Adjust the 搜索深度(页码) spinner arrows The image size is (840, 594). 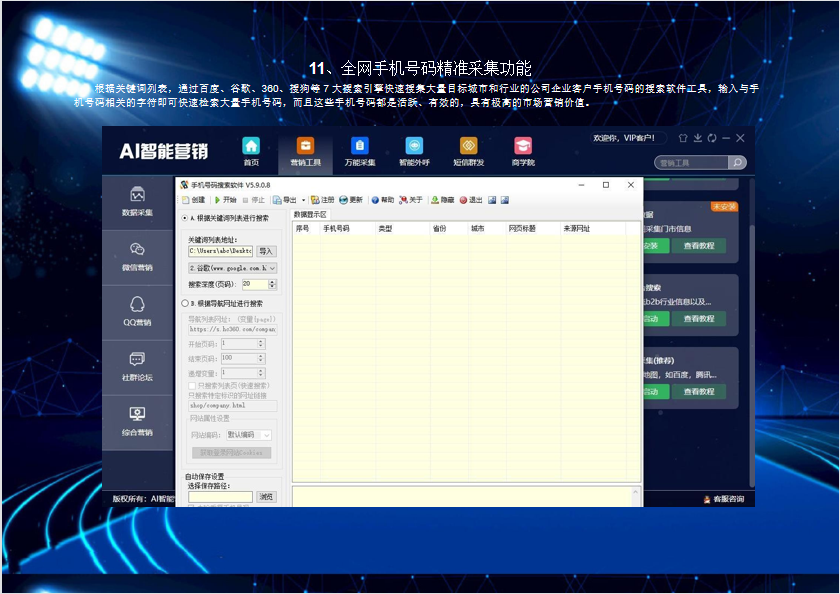pos(272,284)
